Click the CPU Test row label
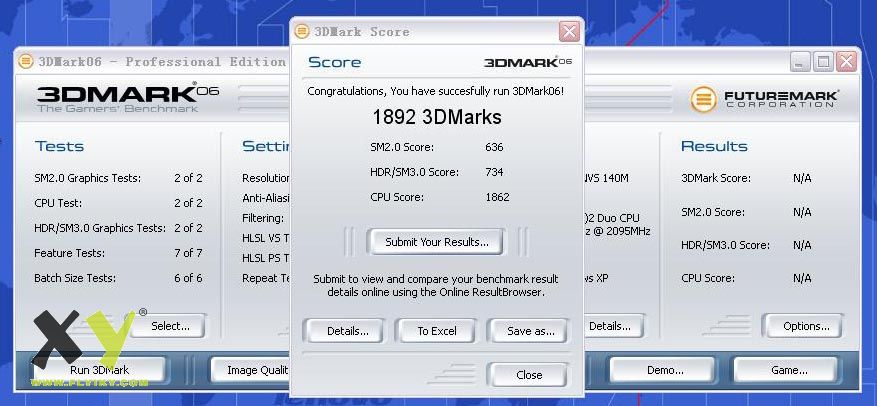This screenshot has width=877, height=406. pyautogui.click(x=58, y=203)
